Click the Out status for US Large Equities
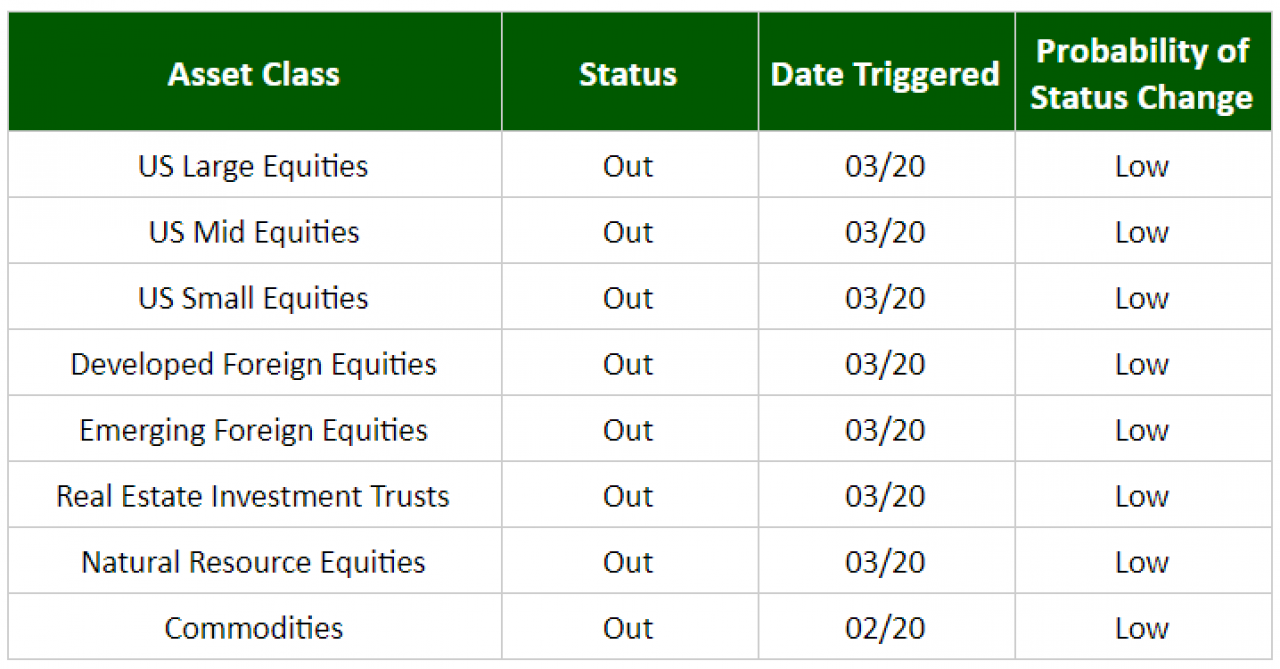Screen dimensions: 1280x669 [628, 166]
